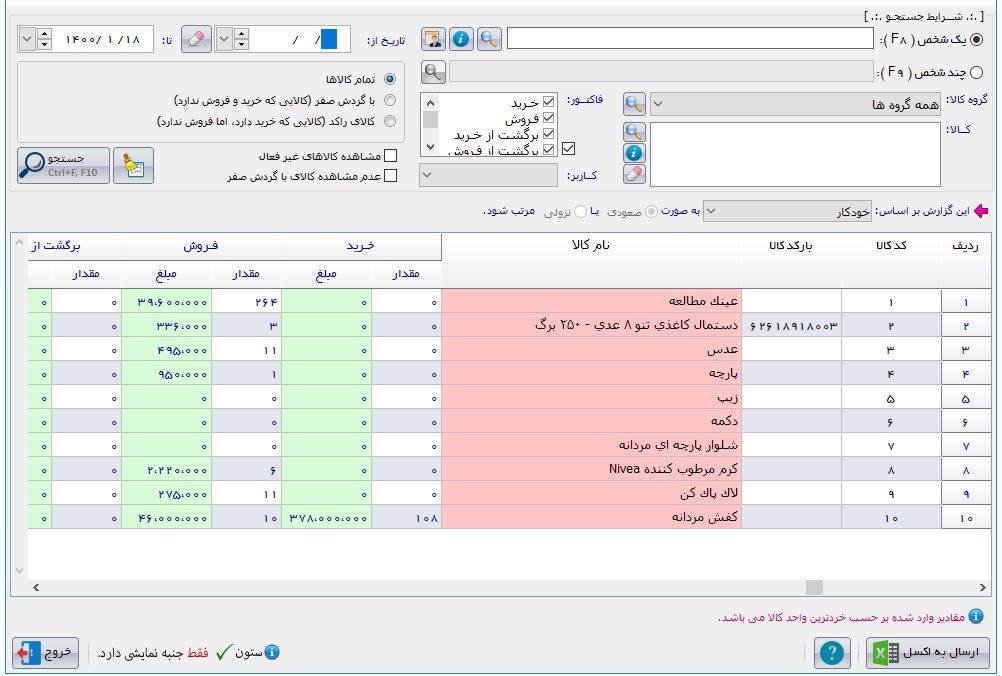Open the کاربر dropdown

tap(489, 175)
